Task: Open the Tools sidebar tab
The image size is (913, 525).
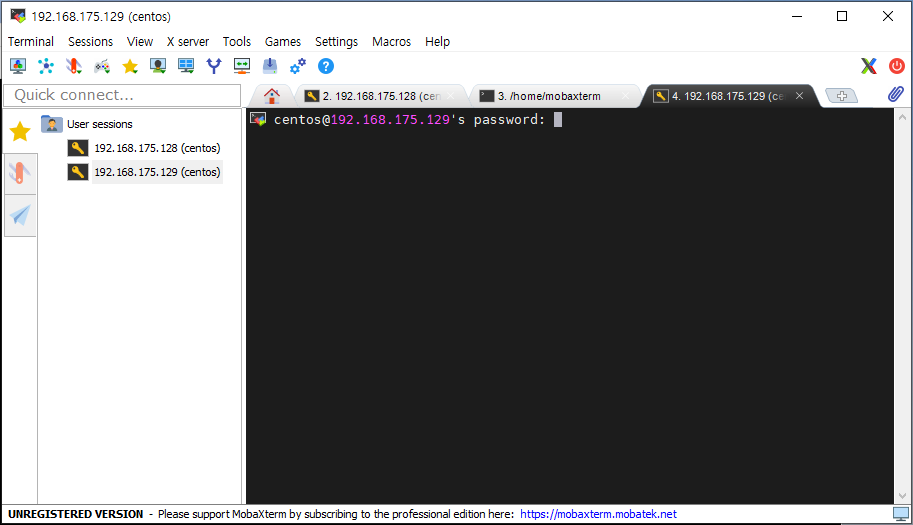Action: [x=20, y=173]
